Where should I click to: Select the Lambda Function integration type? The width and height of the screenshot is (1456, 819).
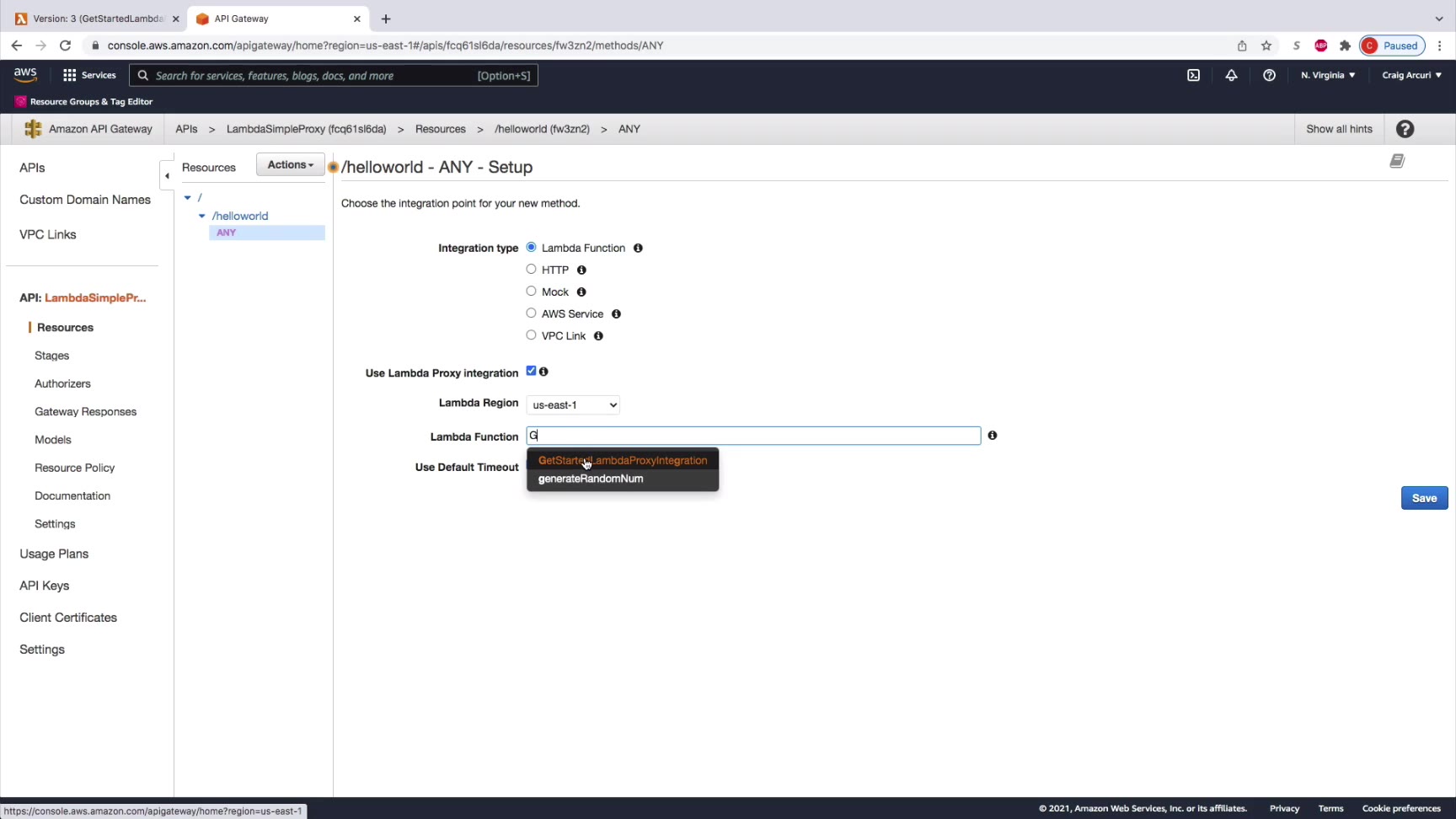(x=531, y=247)
